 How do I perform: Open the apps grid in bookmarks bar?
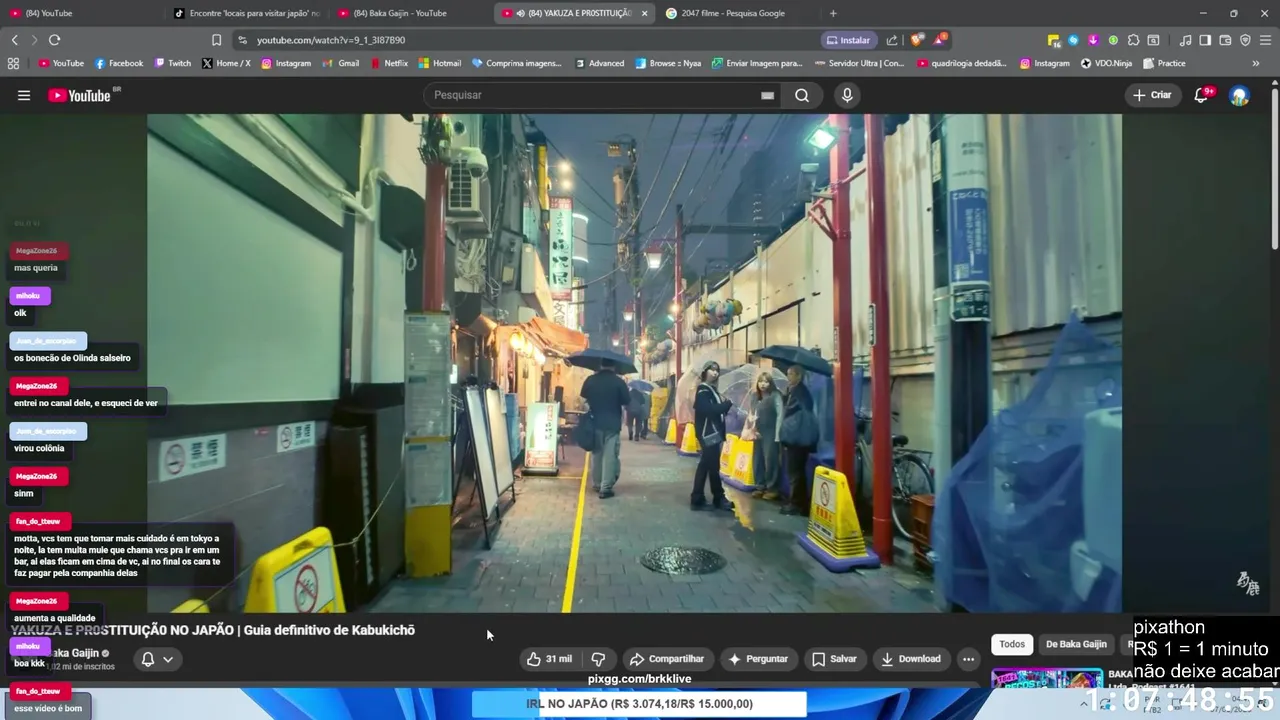[13, 63]
